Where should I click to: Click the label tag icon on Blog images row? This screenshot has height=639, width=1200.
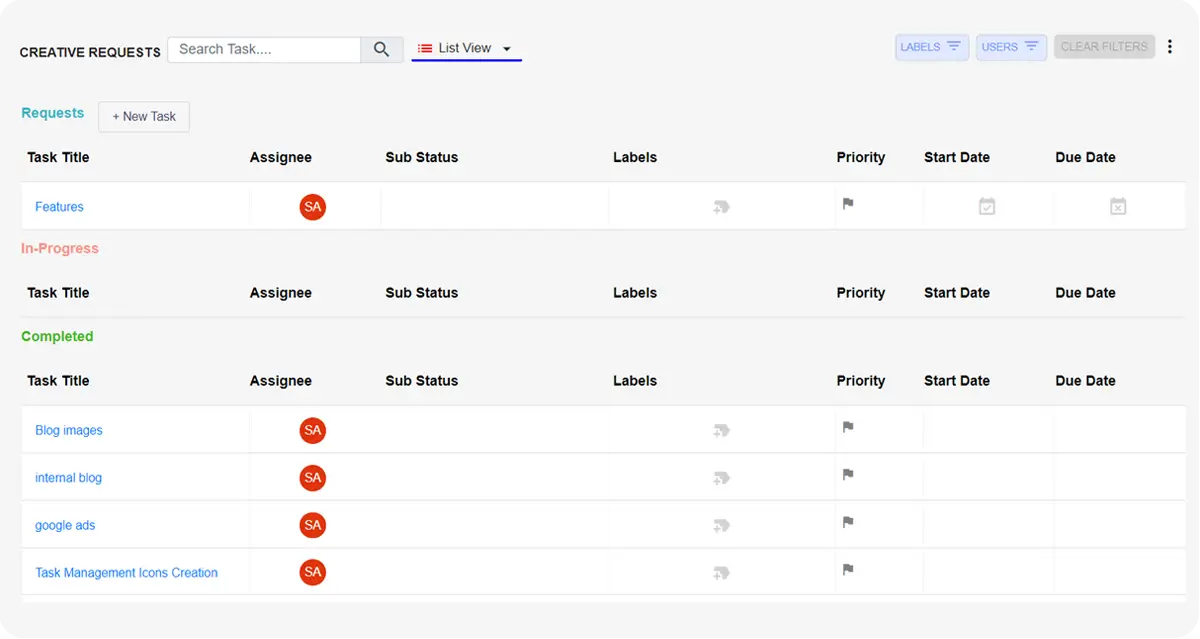[721, 430]
